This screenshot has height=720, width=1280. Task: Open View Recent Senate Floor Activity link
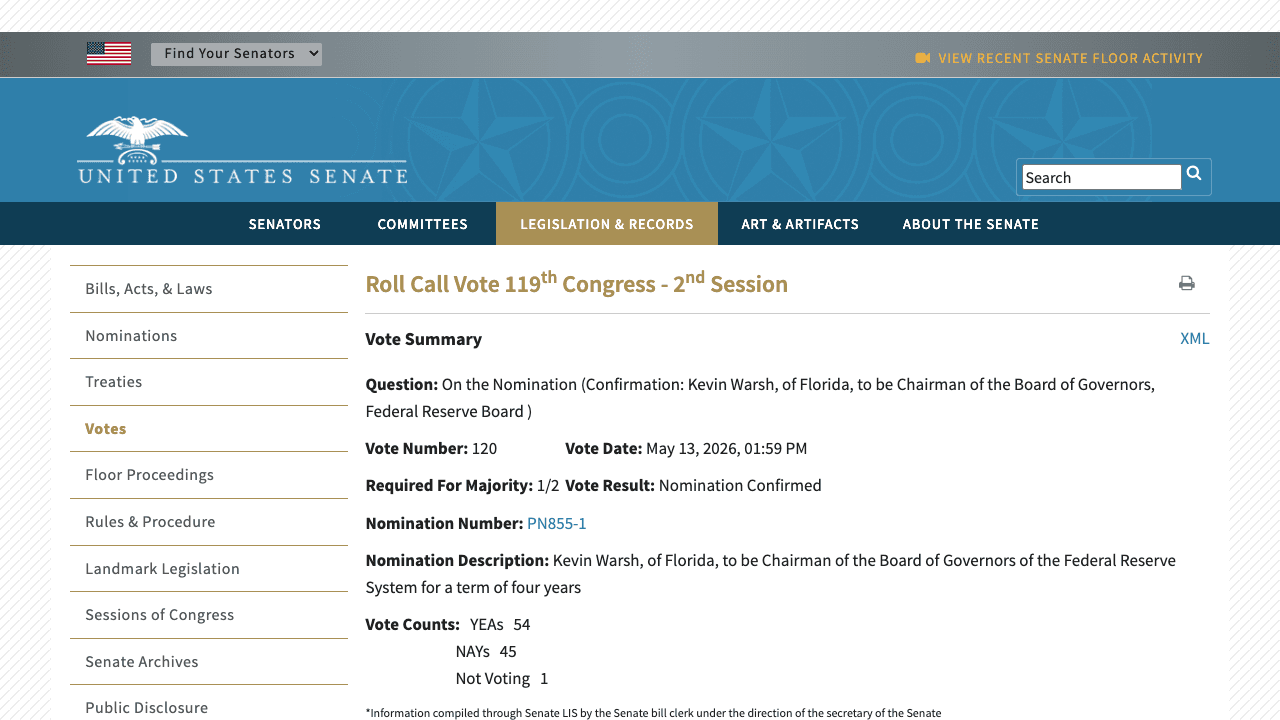coord(1070,58)
